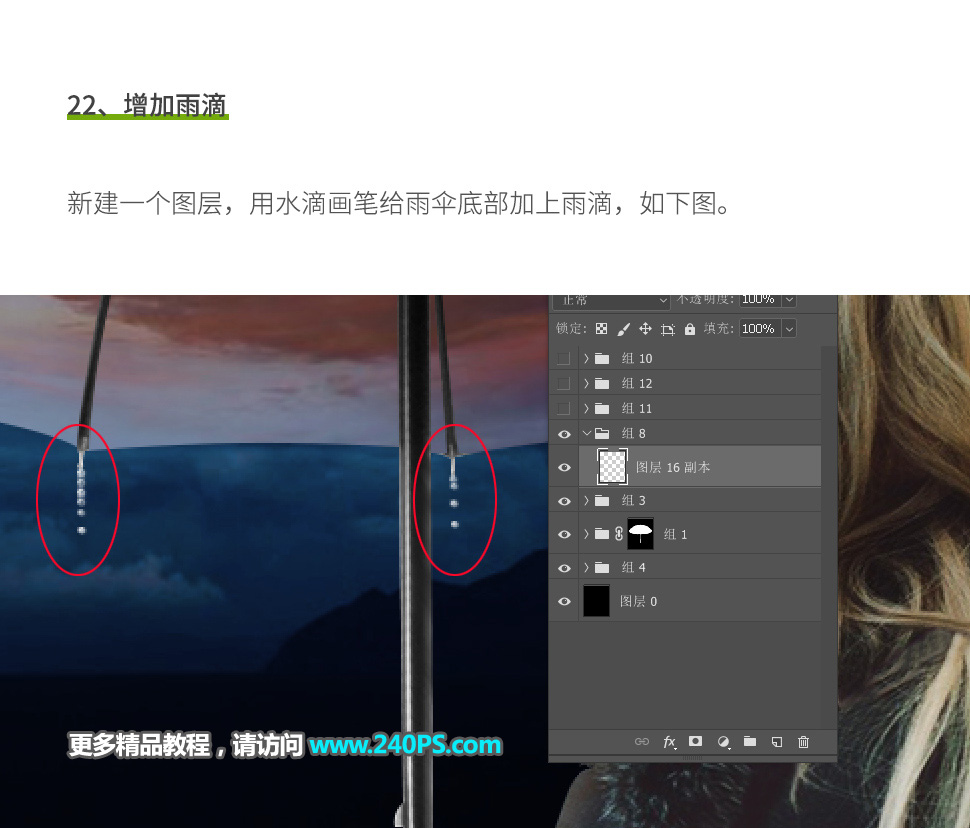Screen dimensions: 970x828
Task: Toggle visibility of group 组 8
Action: point(564,433)
